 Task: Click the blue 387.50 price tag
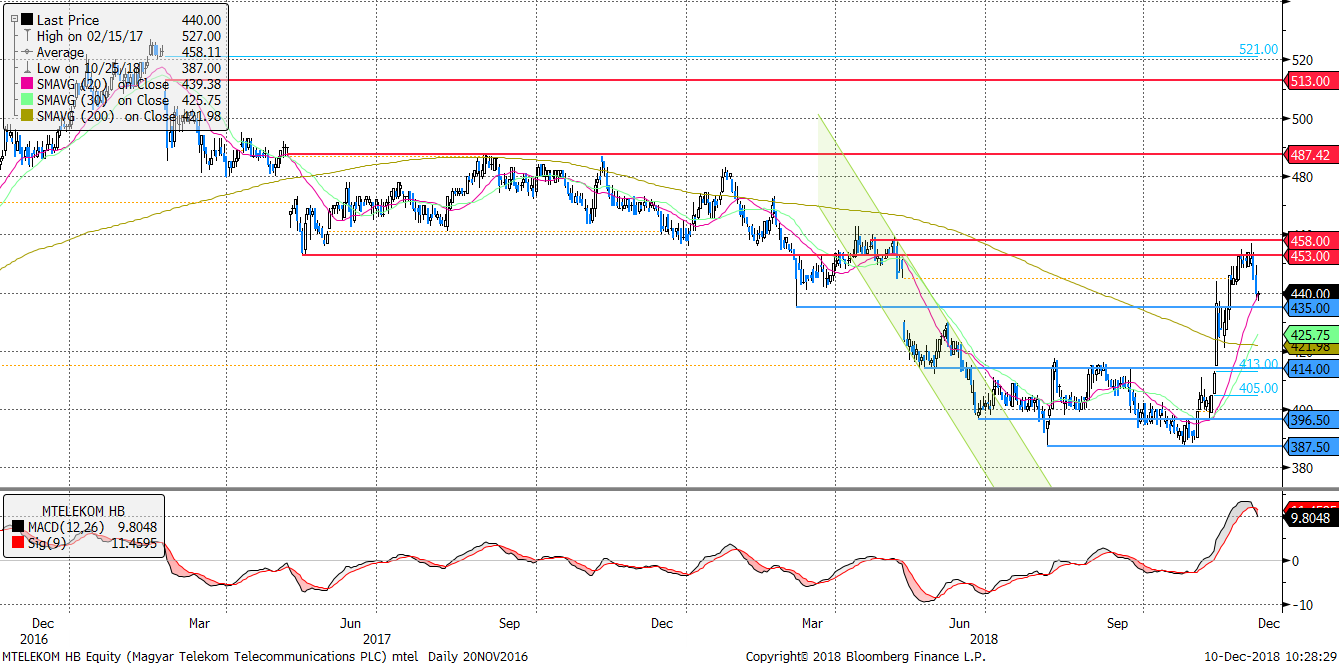click(1310, 447)
